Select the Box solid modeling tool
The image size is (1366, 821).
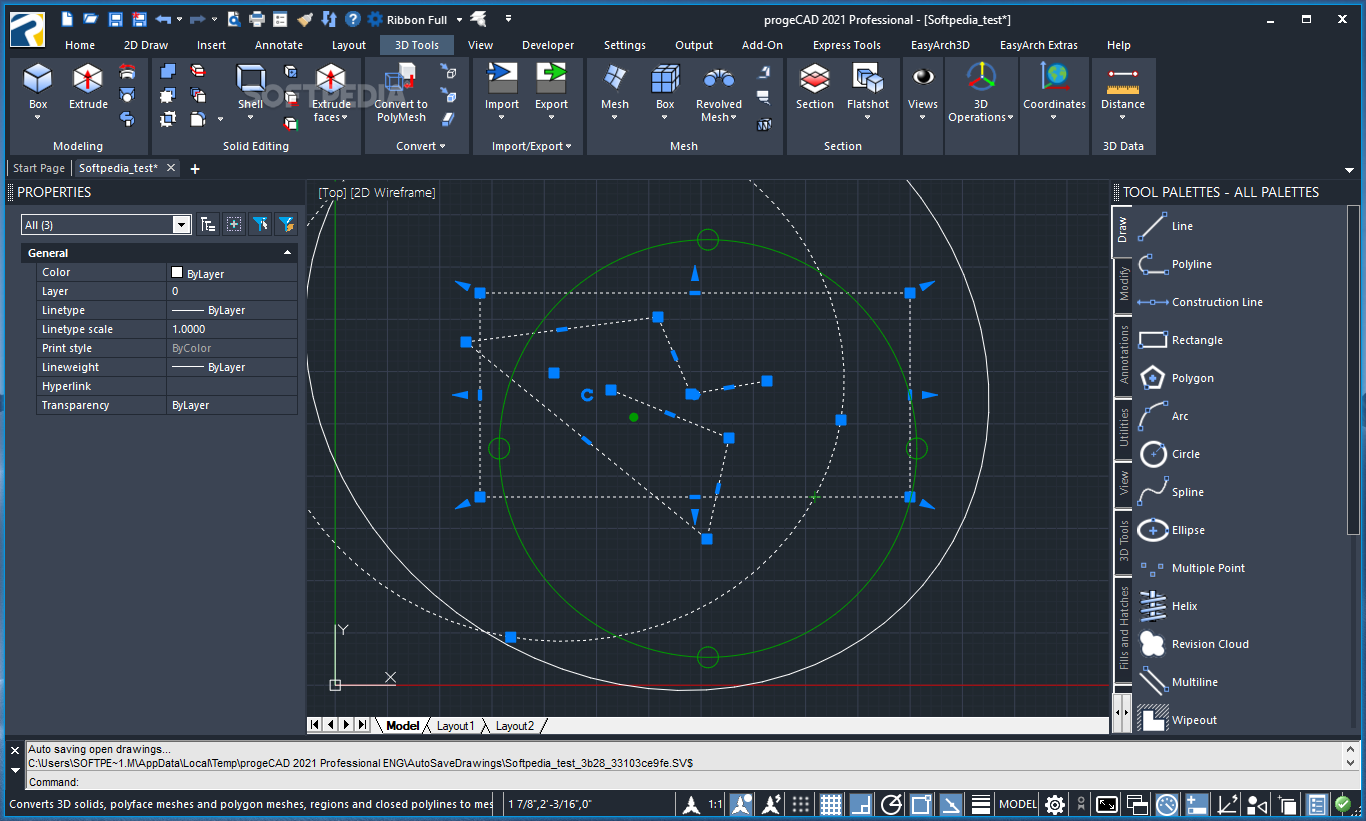tap(38, 87)
